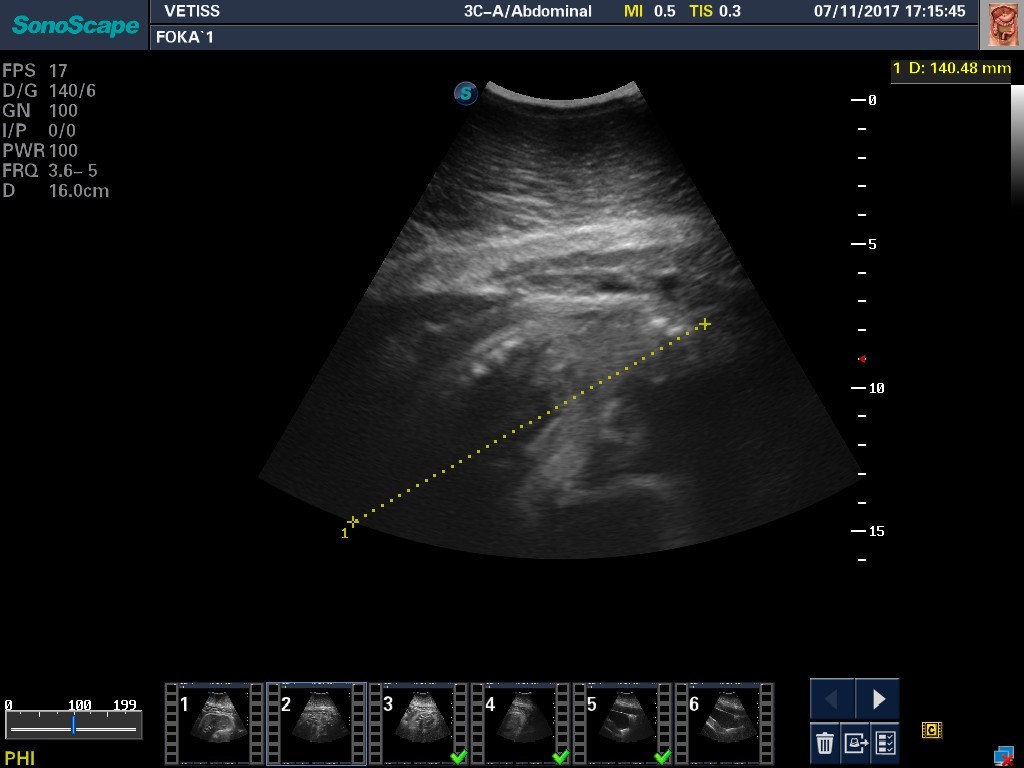Toggle green checkmark on thumbnail 4

pyautogui.click(x=560, y=756)
